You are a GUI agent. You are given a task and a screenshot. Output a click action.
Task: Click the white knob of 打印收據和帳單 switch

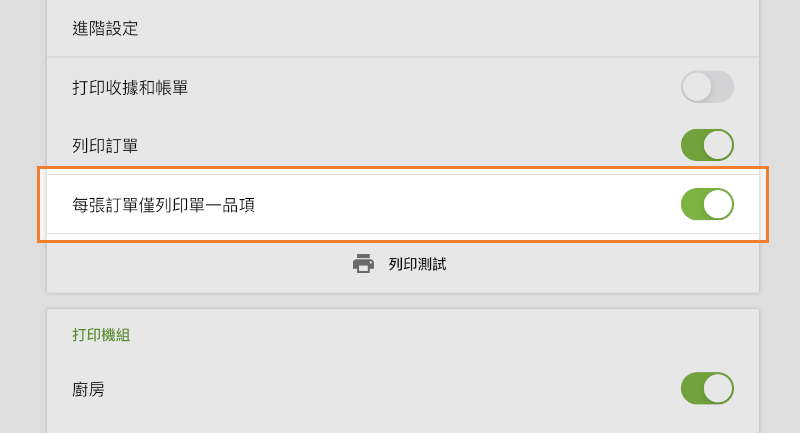(x=697, y=87)
